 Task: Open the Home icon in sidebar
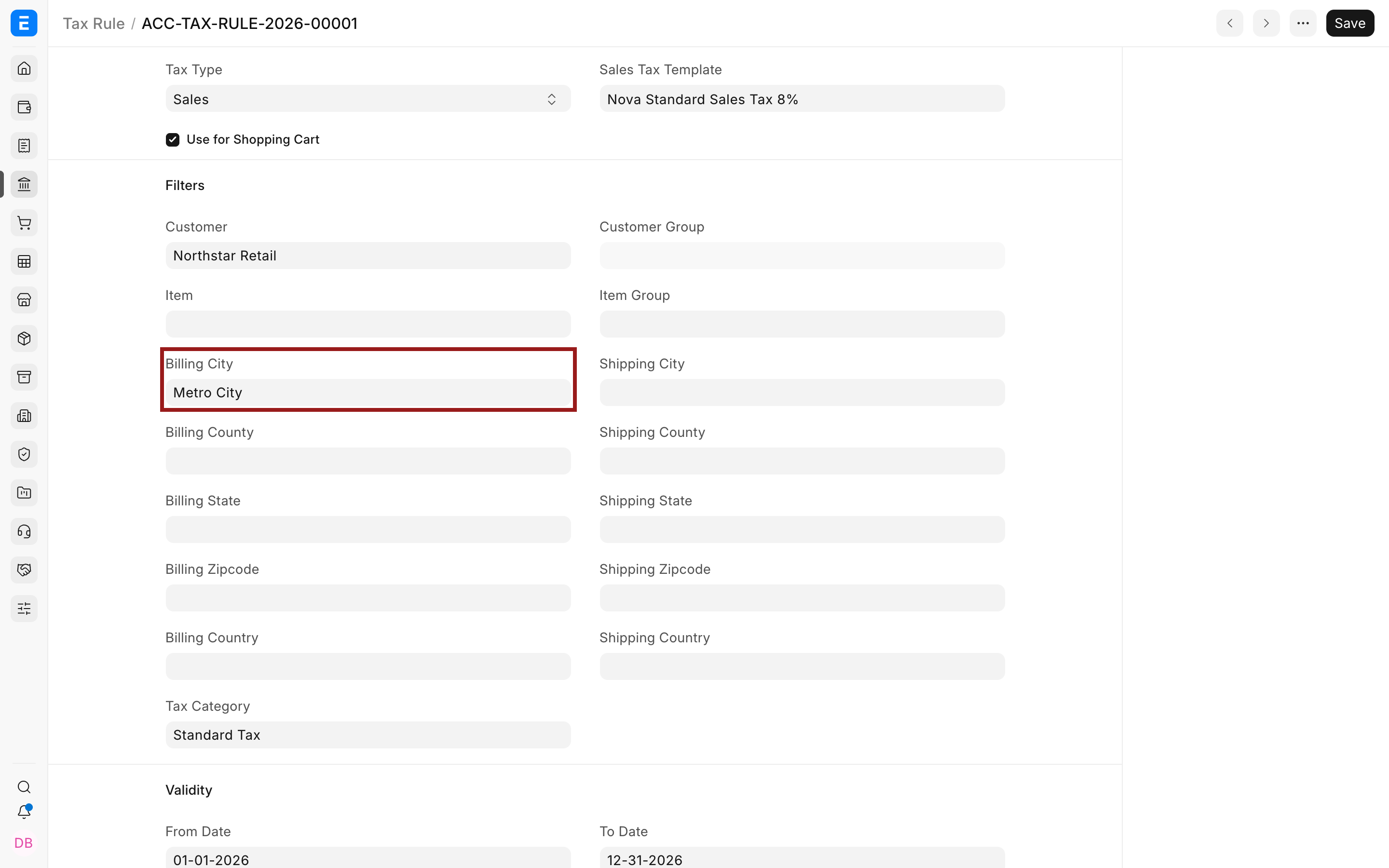(x=24, y=69)
